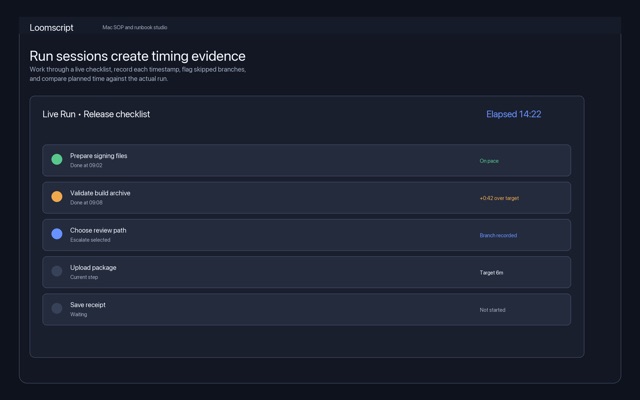640x400 pixels.
Task: Click the Not started status label
Action: click(492, 310)
